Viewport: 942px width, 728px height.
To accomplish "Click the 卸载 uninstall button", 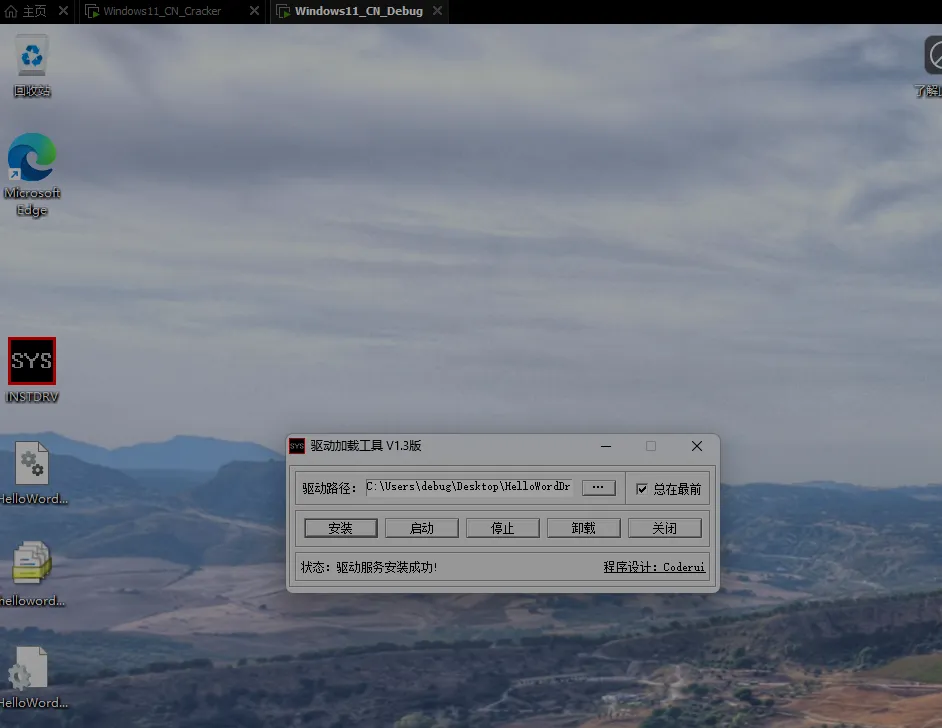I will coord(583,527).
